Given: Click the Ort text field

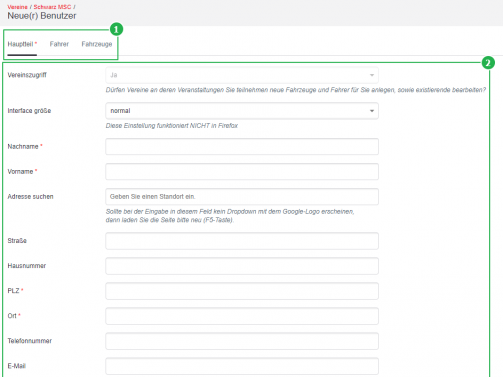Looking at the screenshot, I should point(242,316).
